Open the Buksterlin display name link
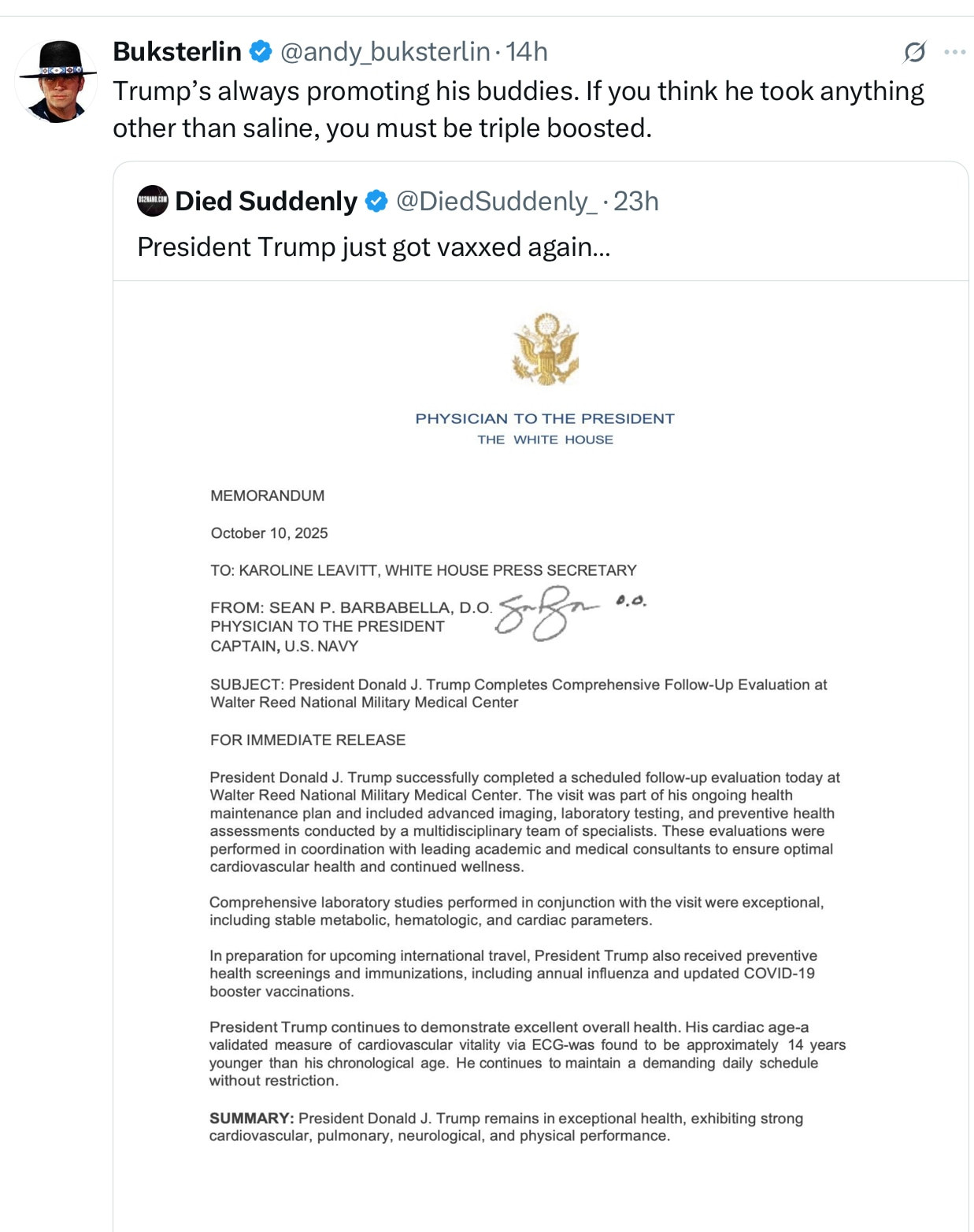 tap(177, 52)
